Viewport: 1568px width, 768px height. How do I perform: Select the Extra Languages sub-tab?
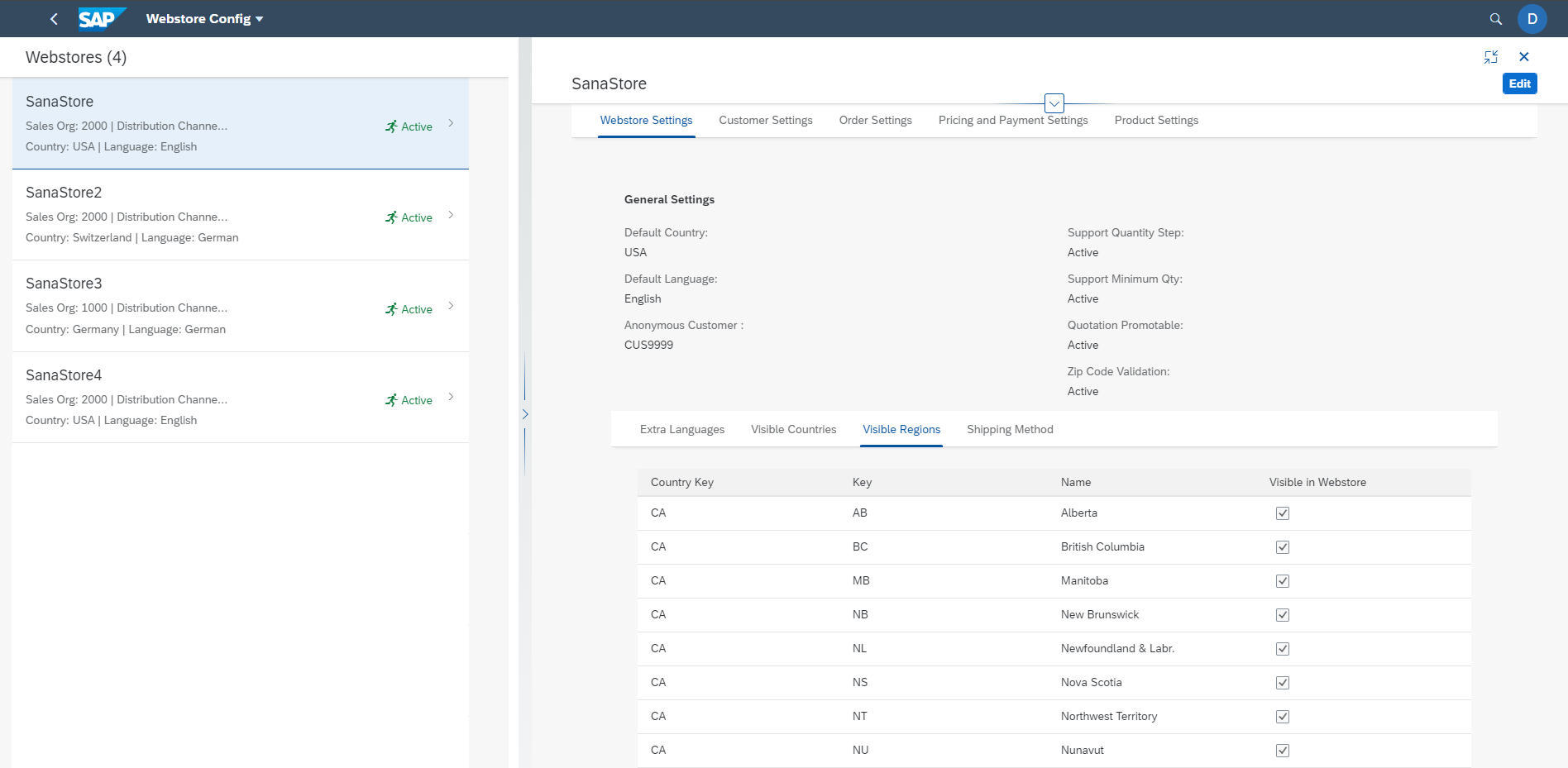(x=682, y=430)
